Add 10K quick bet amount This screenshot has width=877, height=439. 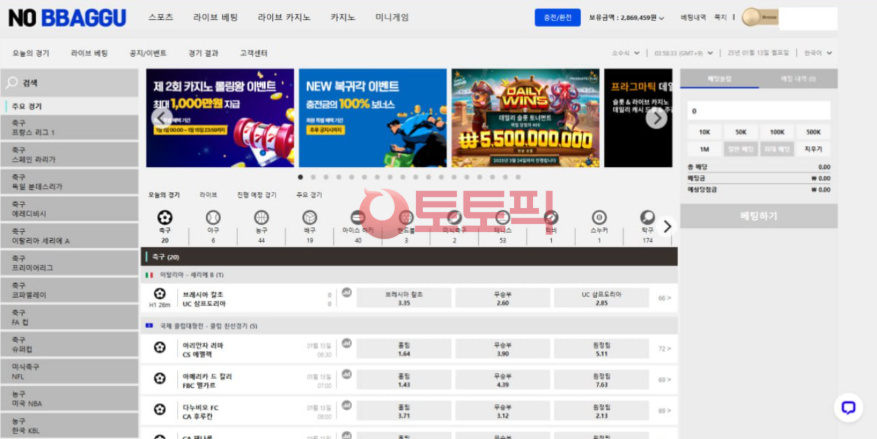pyautogui.click(x=704, y=132)
